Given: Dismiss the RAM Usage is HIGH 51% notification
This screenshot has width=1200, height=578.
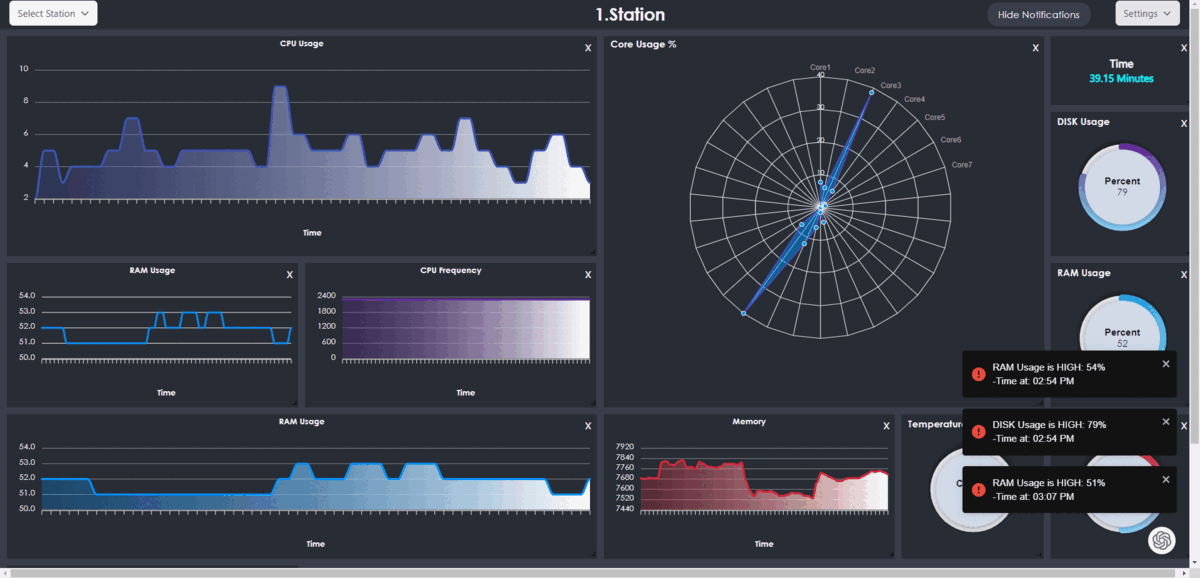Looking at the screenshot, I should (x=1166, y=479).
